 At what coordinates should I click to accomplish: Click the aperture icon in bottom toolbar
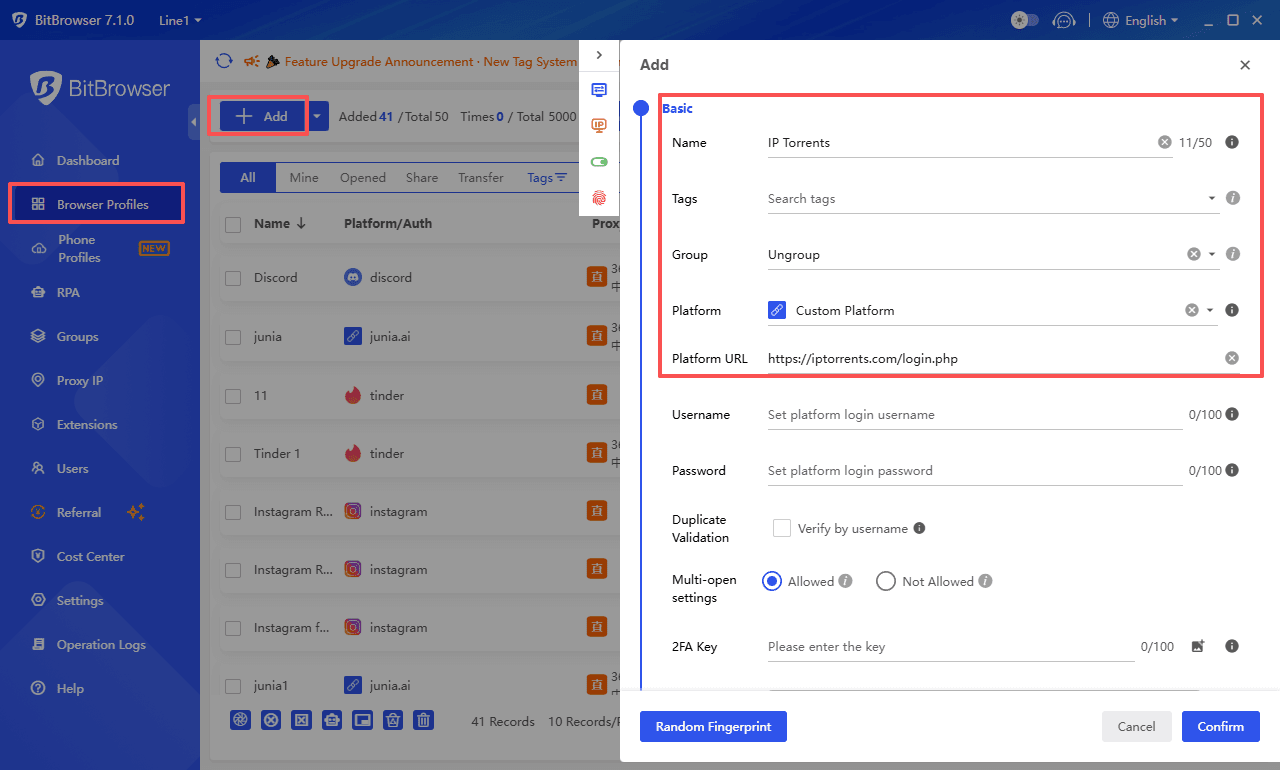coord(240,719)
